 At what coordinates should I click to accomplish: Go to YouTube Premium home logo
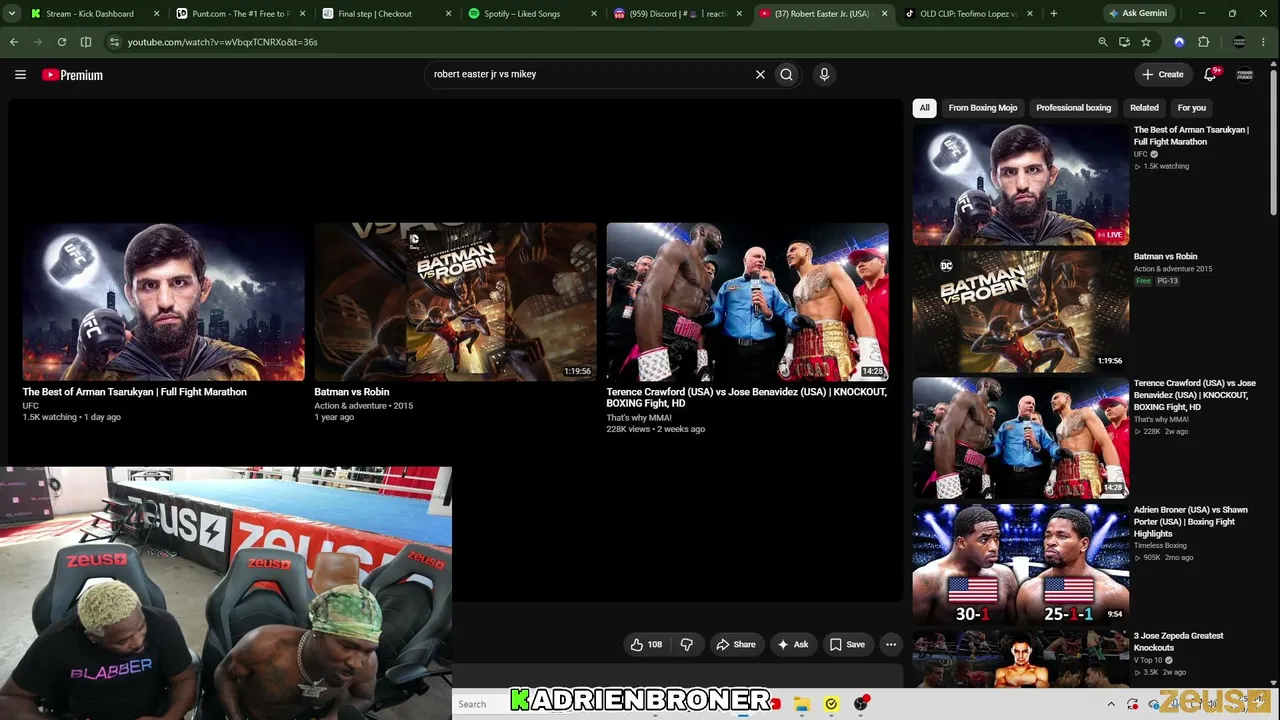[72, 75]
